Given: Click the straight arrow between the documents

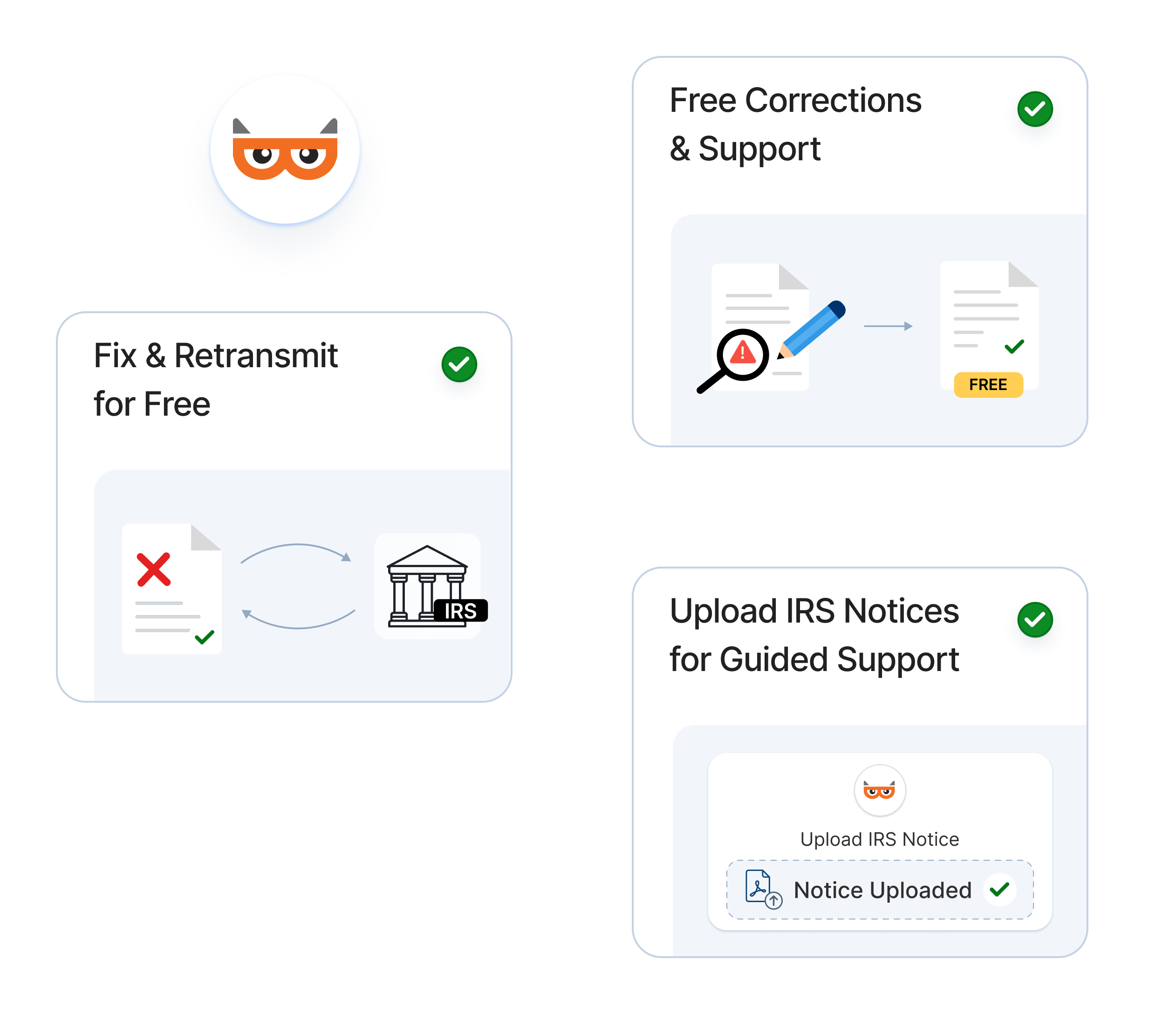Looking at the screenshot, I should click(888, 326).
